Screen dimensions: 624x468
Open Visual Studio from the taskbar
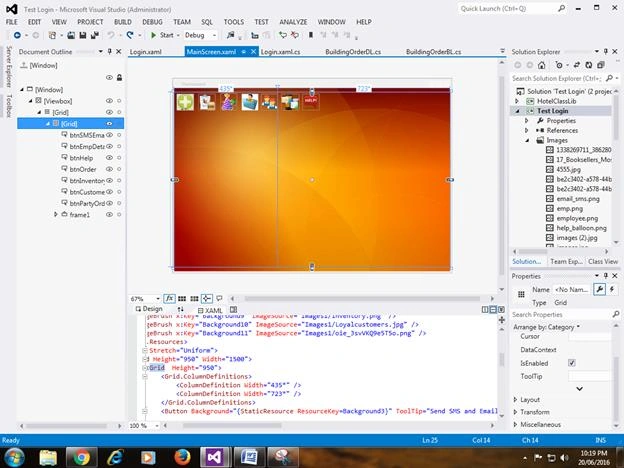click(x=215, y=457)
